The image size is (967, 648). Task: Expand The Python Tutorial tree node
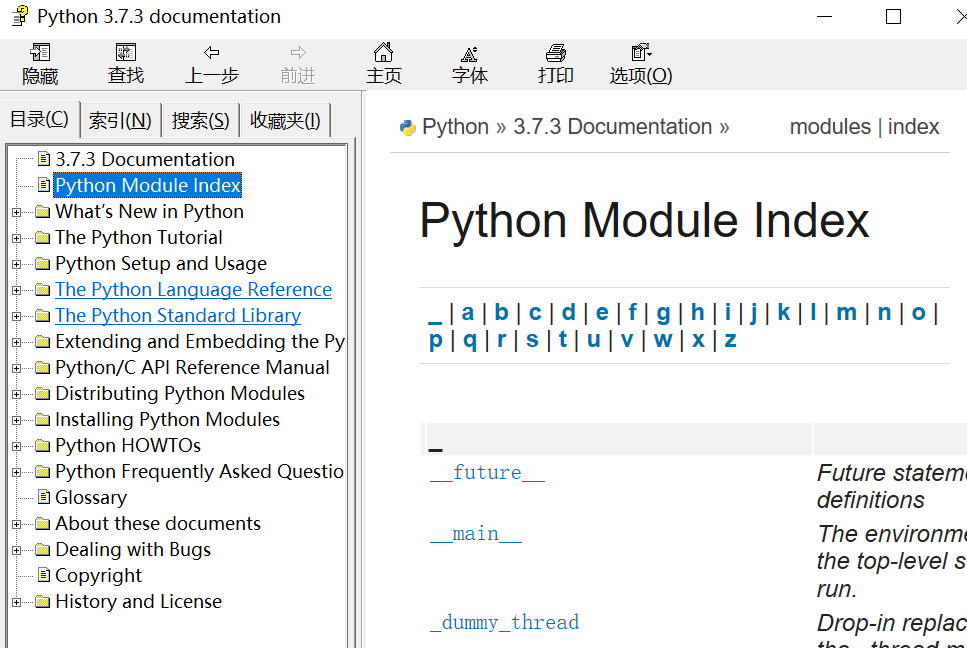point(16,238)
